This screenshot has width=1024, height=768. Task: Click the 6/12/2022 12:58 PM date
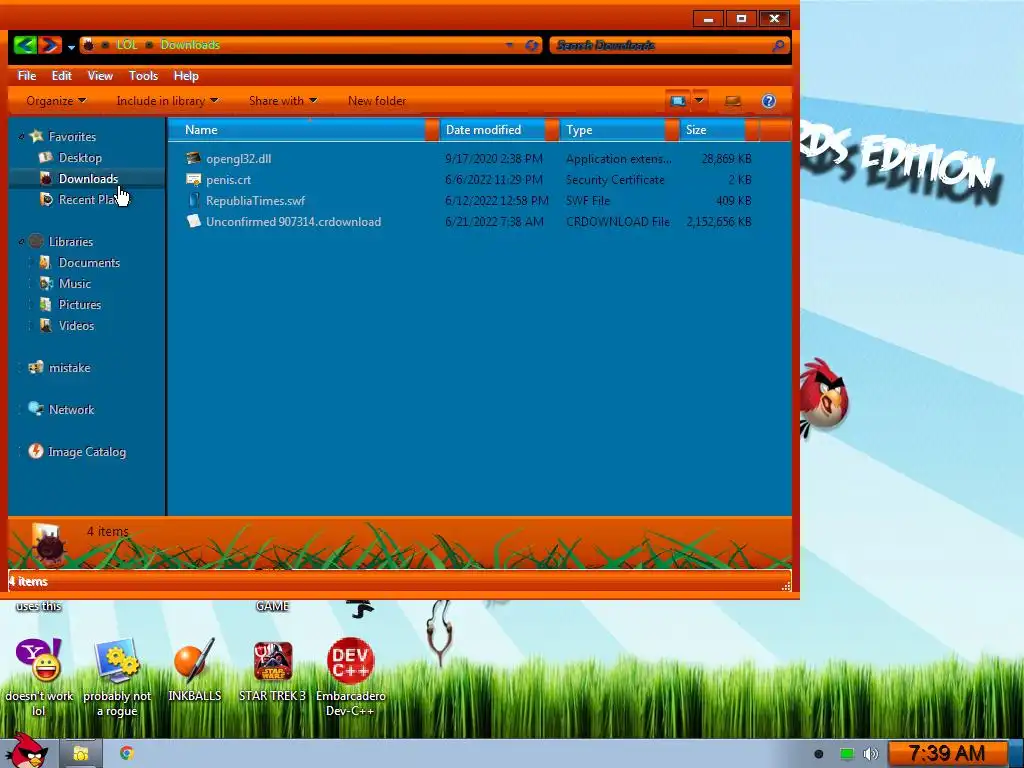click(497, 200)
